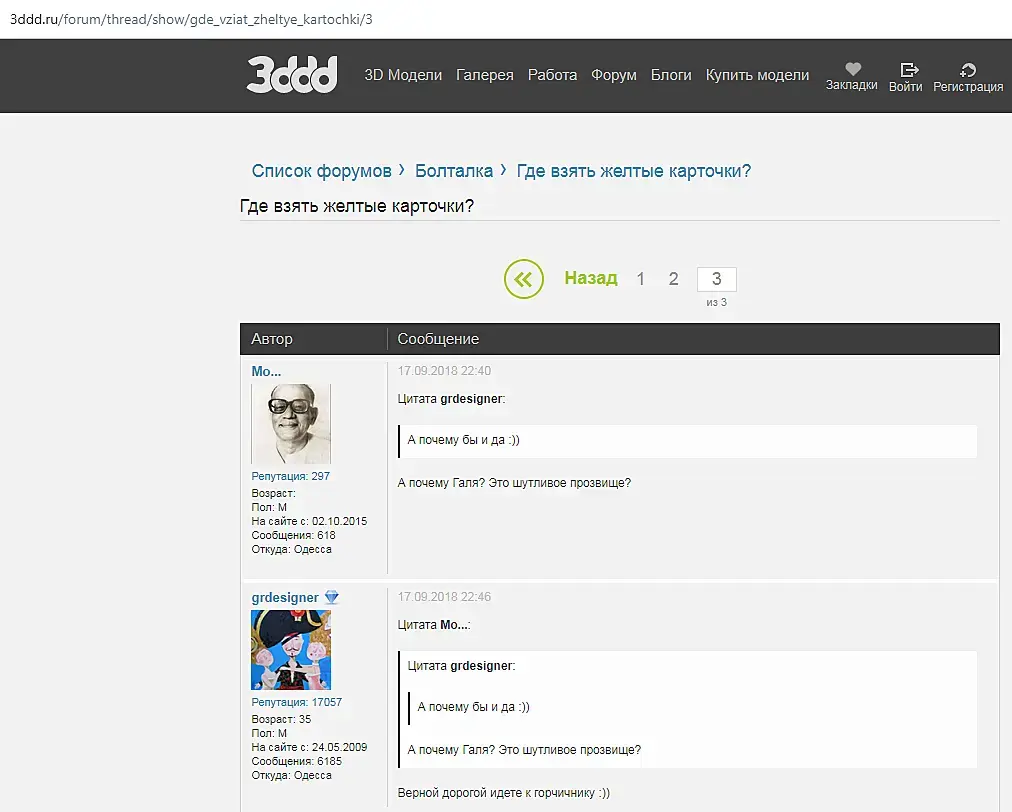This screenshot has height=812, width=1012.
Task: Click Сообщения: 6185 text
Action: pos(296,761)
